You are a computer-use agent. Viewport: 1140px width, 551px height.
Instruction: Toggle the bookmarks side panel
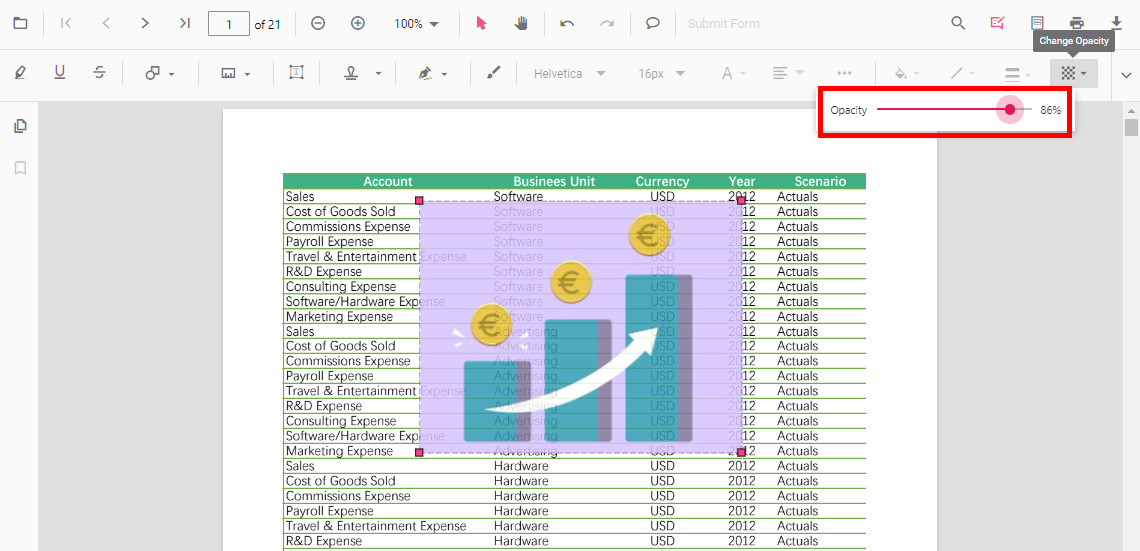(20, 168)
